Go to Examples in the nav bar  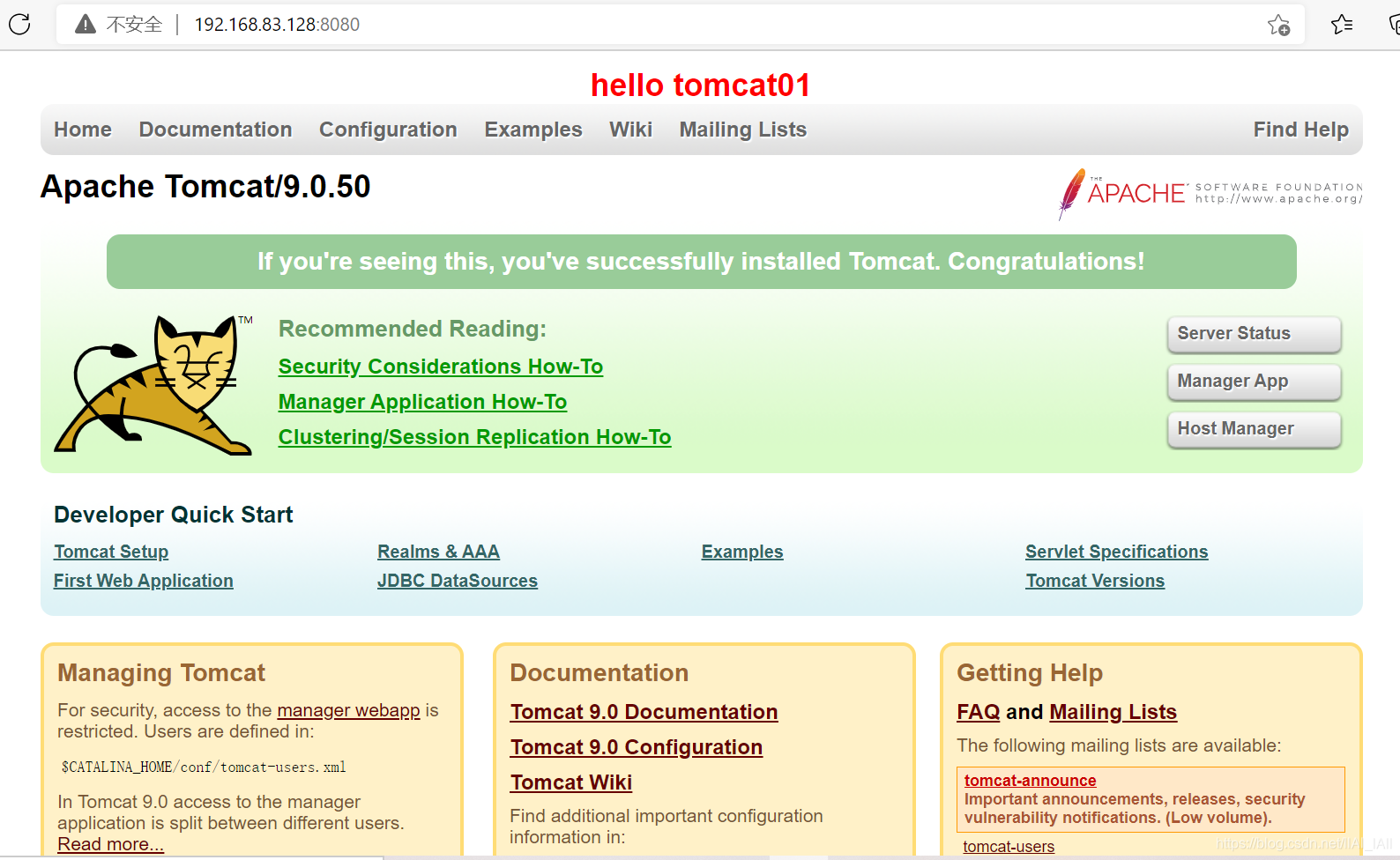(533, 130)
